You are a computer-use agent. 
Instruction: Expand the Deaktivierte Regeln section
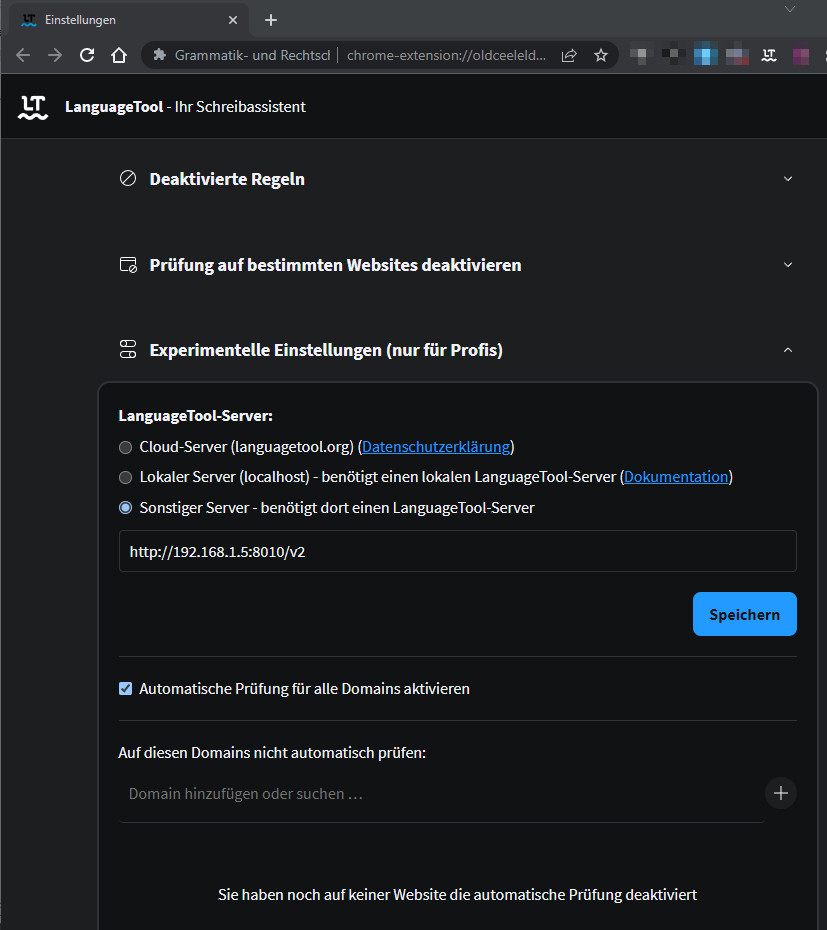[x=788, y=178]
